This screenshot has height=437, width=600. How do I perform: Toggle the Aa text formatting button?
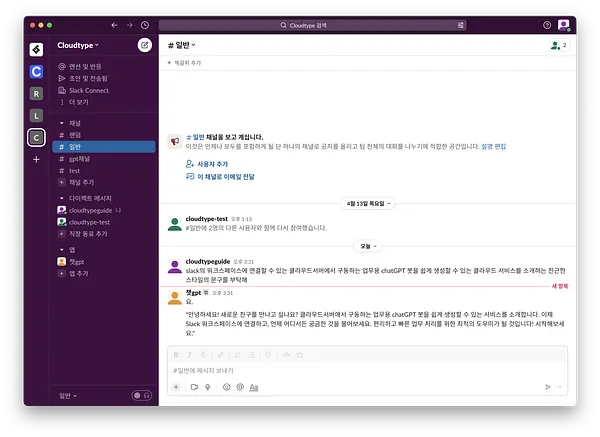(254, 387)
